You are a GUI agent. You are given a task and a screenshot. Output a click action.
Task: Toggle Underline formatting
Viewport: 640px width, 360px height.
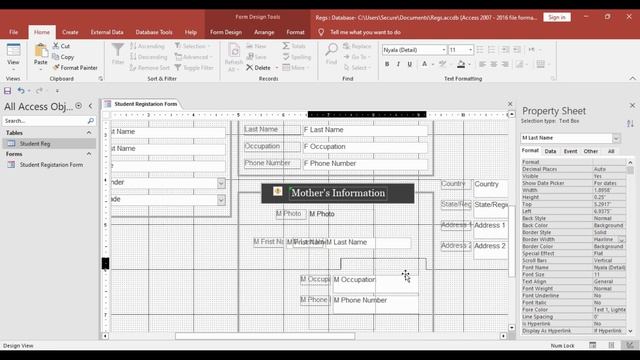click(x=410, y=64)
